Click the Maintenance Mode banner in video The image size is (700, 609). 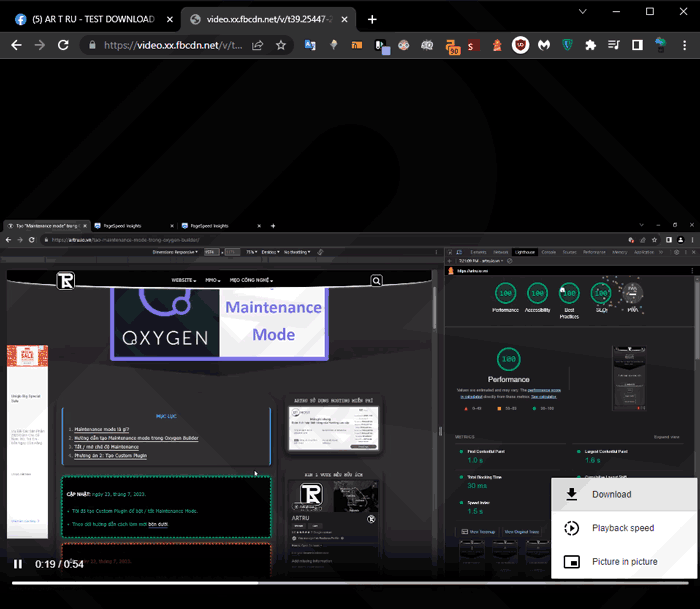[x=219, y=324]
